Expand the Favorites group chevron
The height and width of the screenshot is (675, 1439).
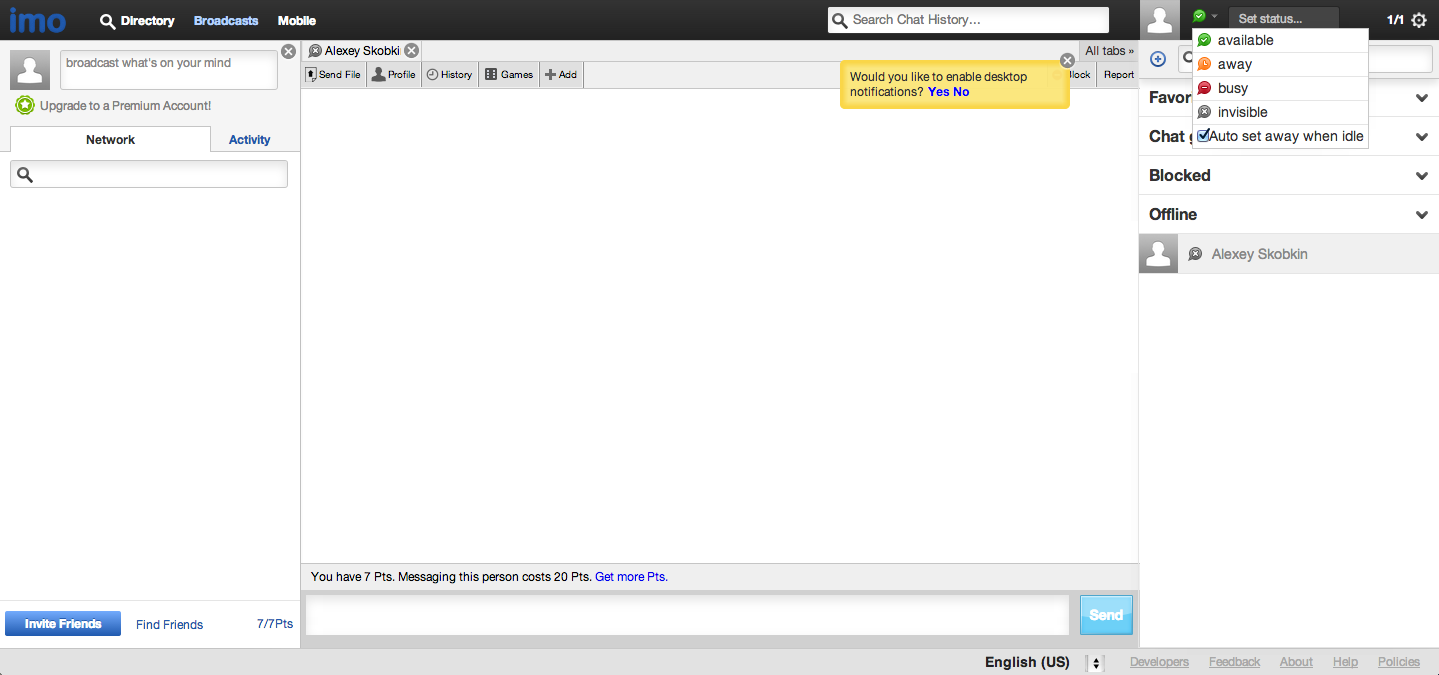(x=1422, y=98)
